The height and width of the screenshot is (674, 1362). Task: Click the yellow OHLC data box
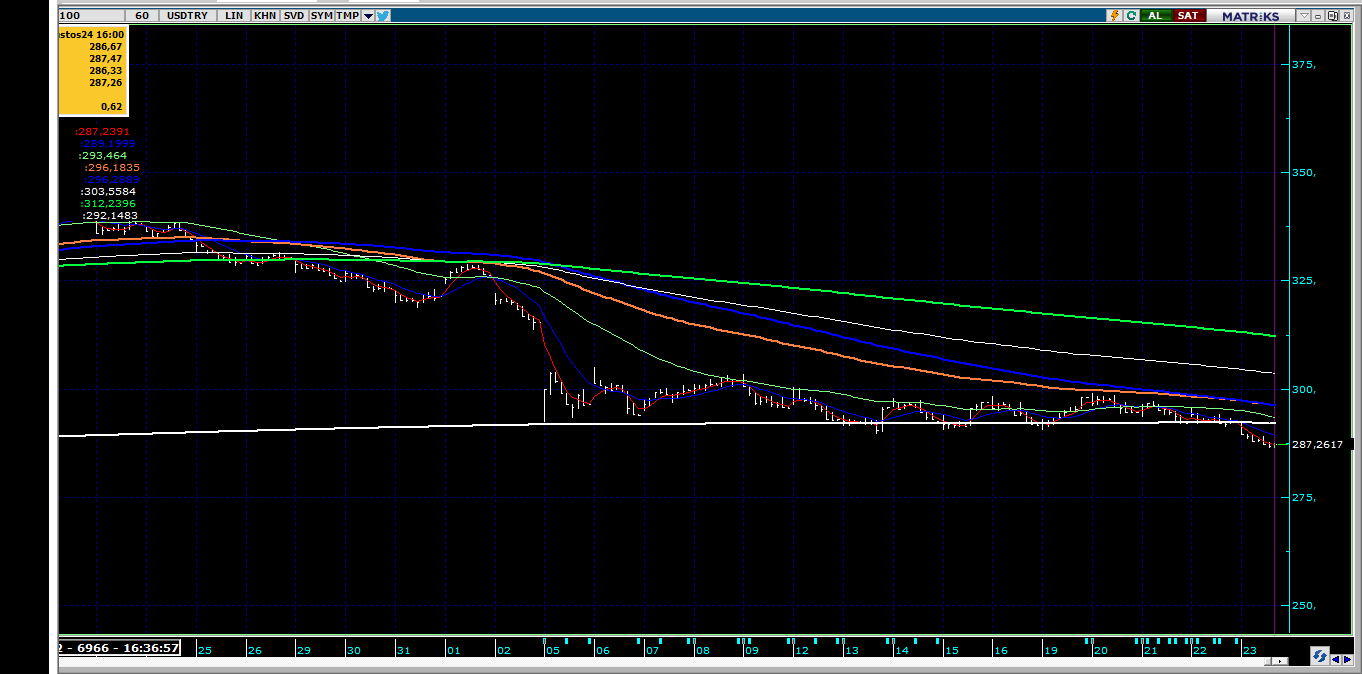click(x=92, y=72)
